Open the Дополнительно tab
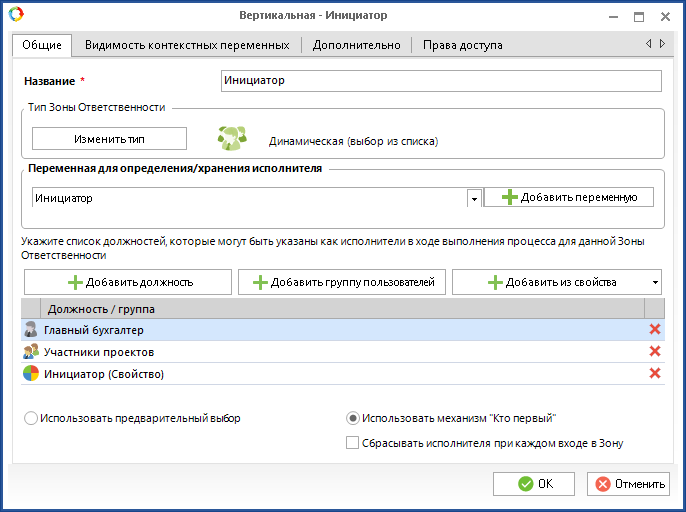 click(x=356, y=45)
